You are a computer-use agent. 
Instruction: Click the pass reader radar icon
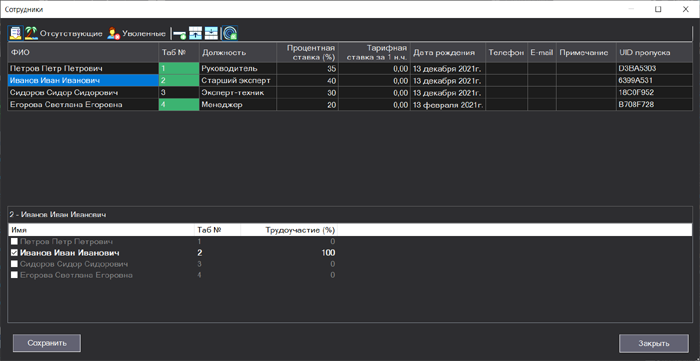229,33
